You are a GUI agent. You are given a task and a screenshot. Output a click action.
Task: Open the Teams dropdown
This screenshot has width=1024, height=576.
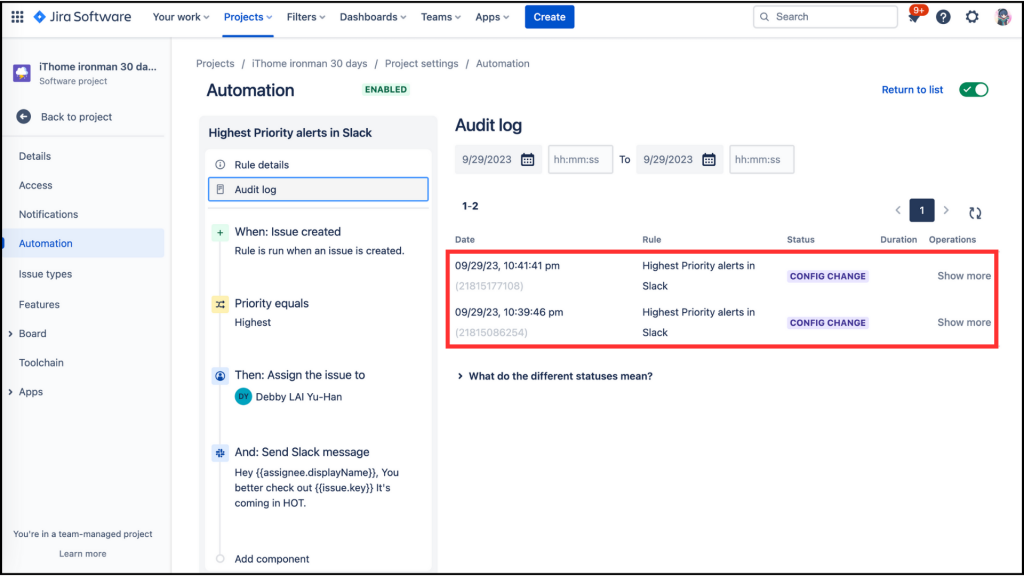pos(441,17)
